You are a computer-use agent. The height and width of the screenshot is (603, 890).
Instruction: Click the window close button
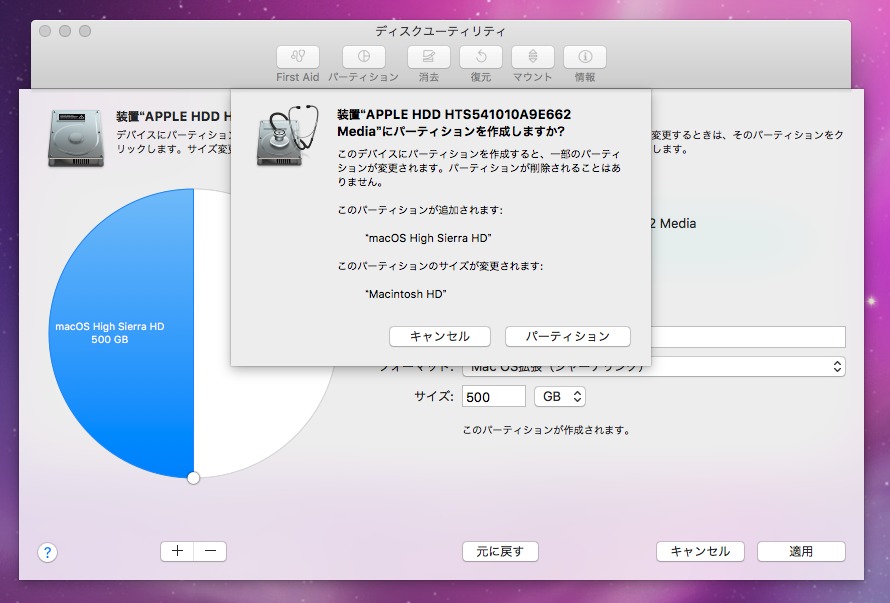tap(45, 31)
